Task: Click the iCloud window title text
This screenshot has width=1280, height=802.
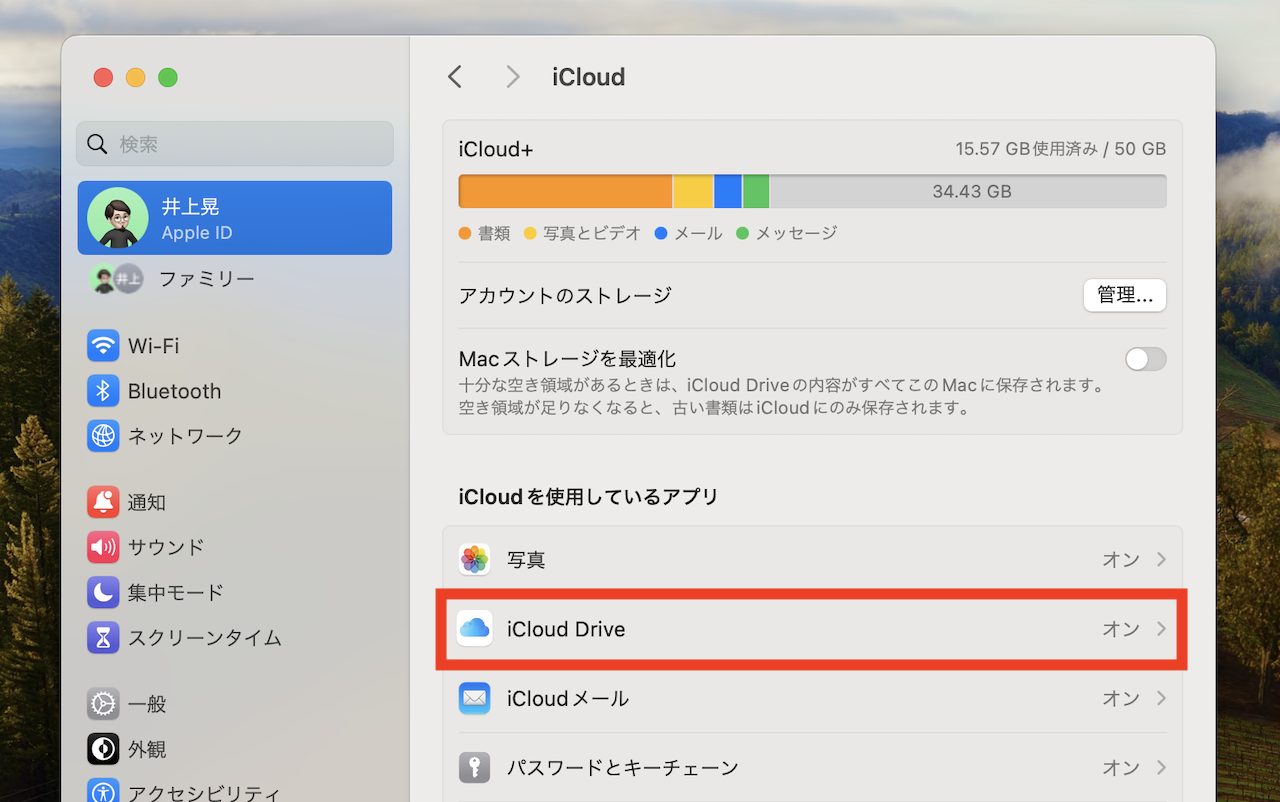Action: pos(589,77)
